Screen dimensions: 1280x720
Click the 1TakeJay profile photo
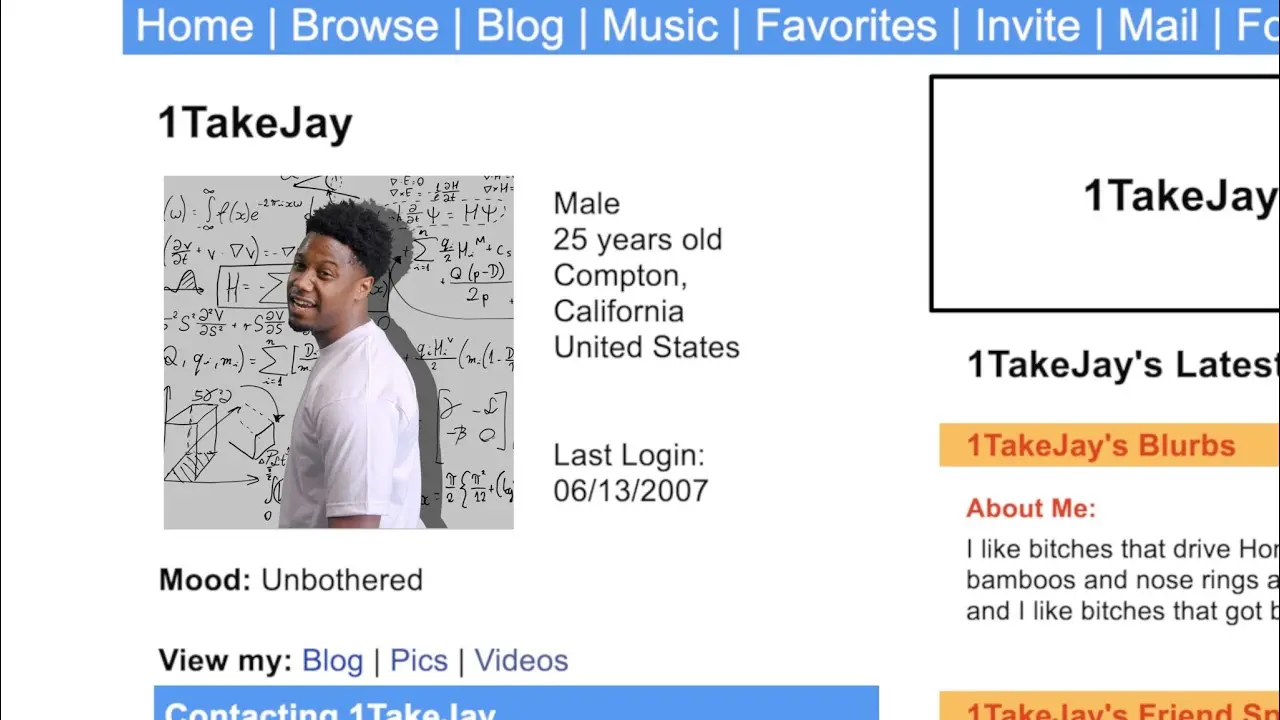338,352
